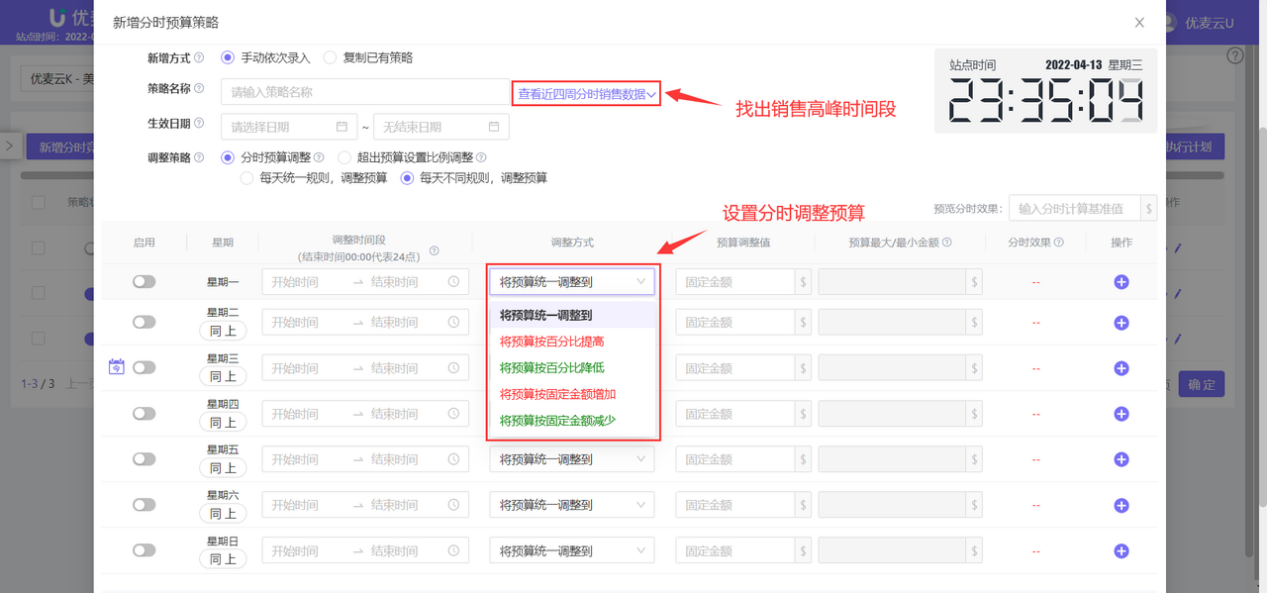This screenshot has height=593, width=1267.
Task: Open the 调整方式 dropdown for 星期五
Action: 571,458
